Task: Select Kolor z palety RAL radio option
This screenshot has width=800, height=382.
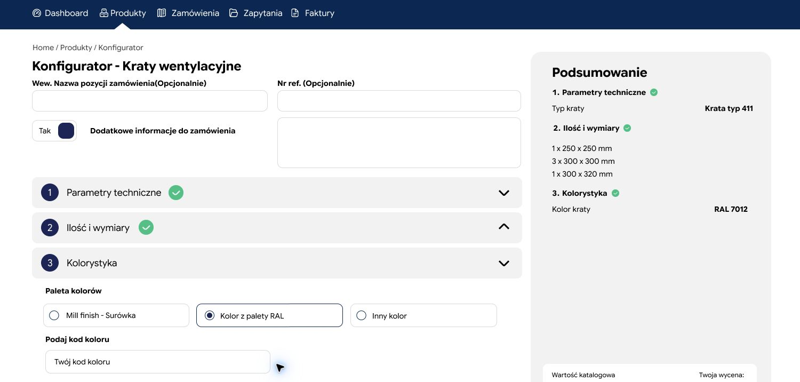Action: 269,315
